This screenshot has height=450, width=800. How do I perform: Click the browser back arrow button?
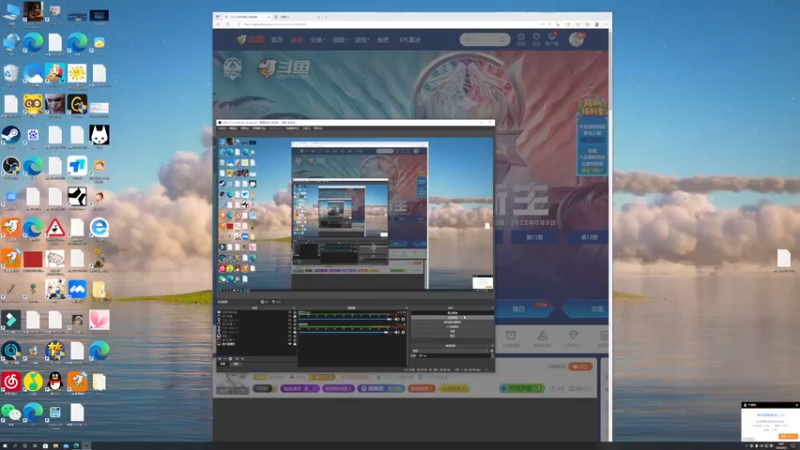coord(219,24)
